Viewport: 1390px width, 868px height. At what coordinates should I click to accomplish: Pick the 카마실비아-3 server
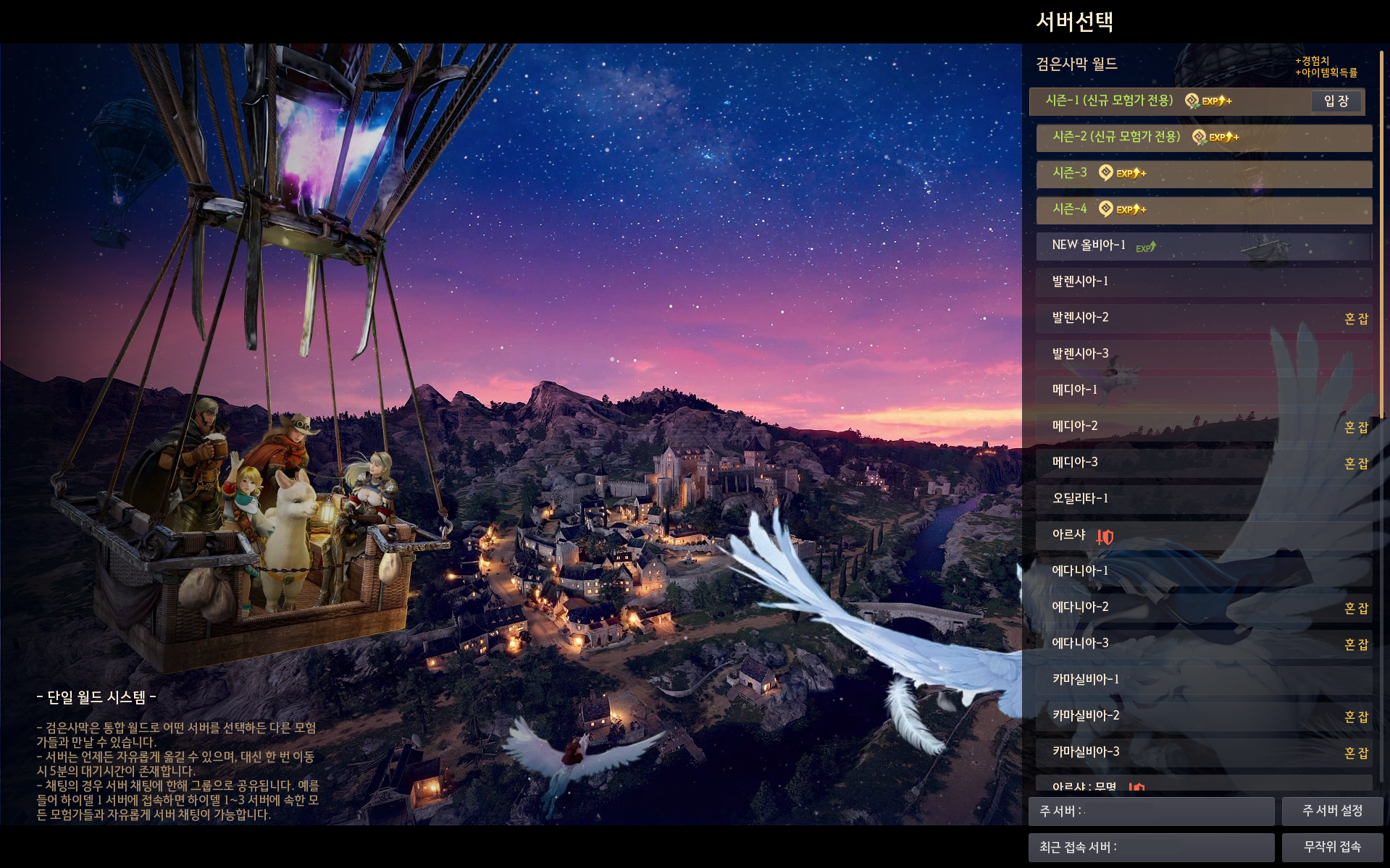point(1204,753)
